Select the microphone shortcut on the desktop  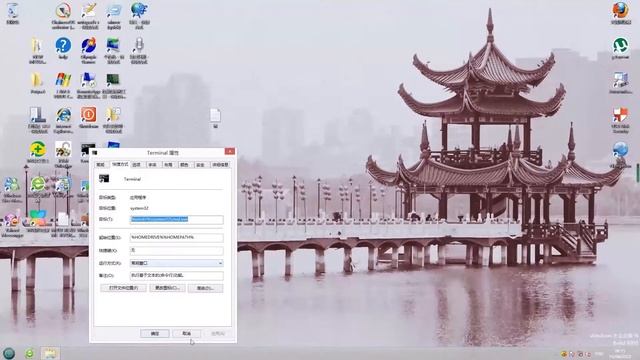point(139,45)
